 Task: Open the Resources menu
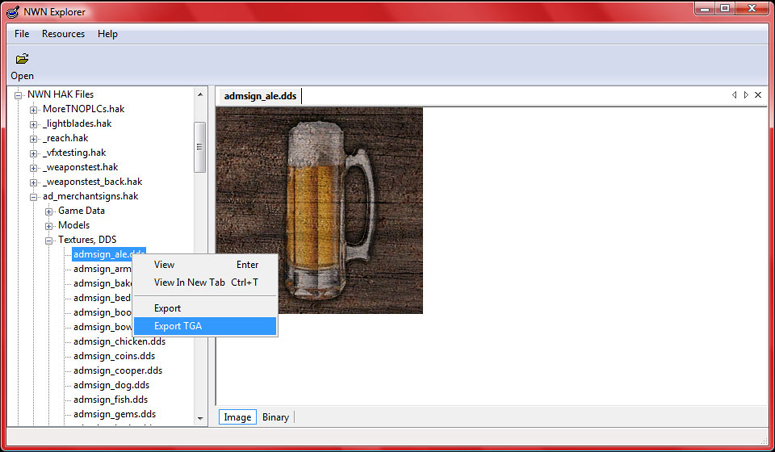click(63, 34)
